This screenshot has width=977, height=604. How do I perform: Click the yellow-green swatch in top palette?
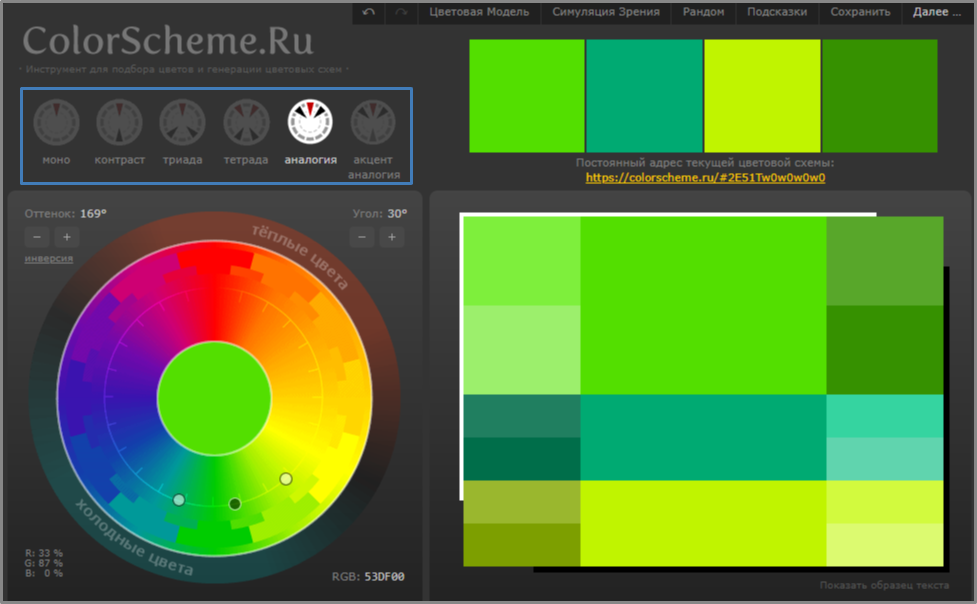(x=762, y=96)
